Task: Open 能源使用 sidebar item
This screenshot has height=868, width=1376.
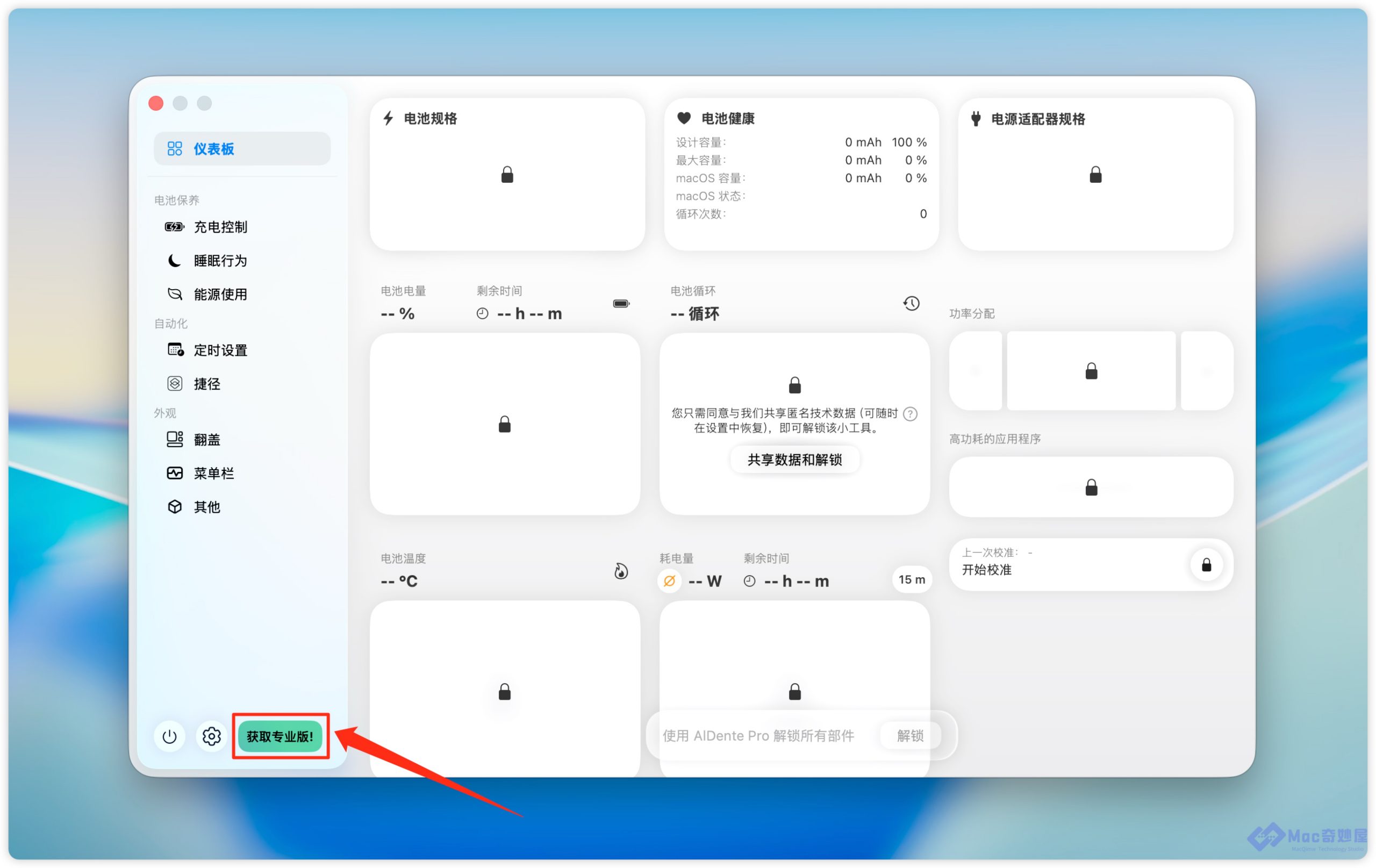Action: pos(220,295)
